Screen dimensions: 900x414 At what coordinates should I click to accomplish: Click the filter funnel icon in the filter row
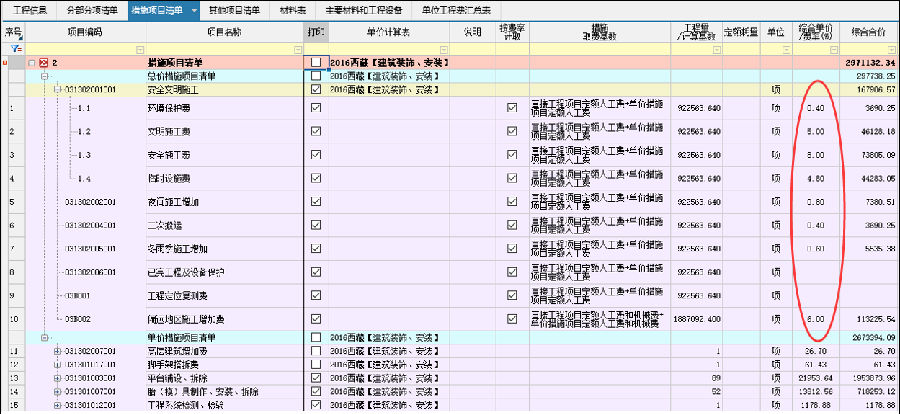point(16,48)
